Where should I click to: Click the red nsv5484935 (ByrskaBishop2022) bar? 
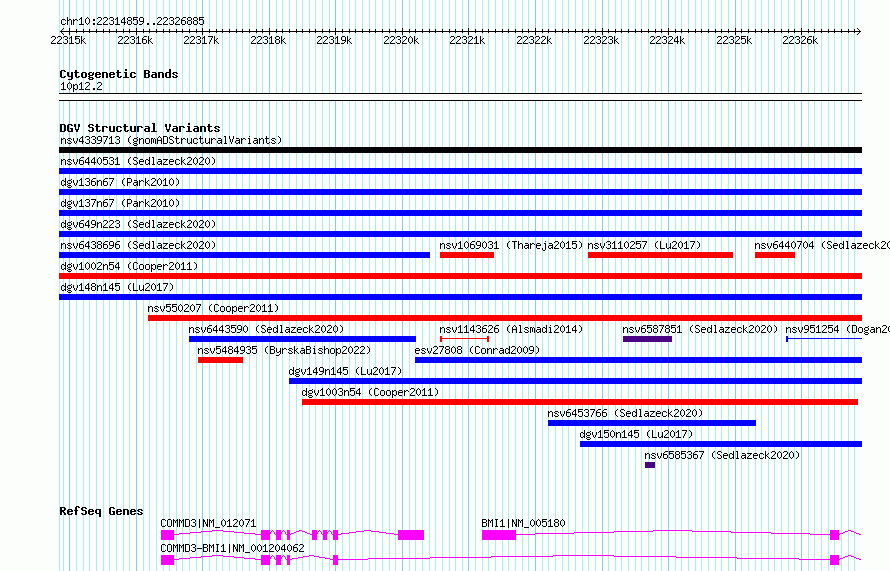tap(220, 360)
